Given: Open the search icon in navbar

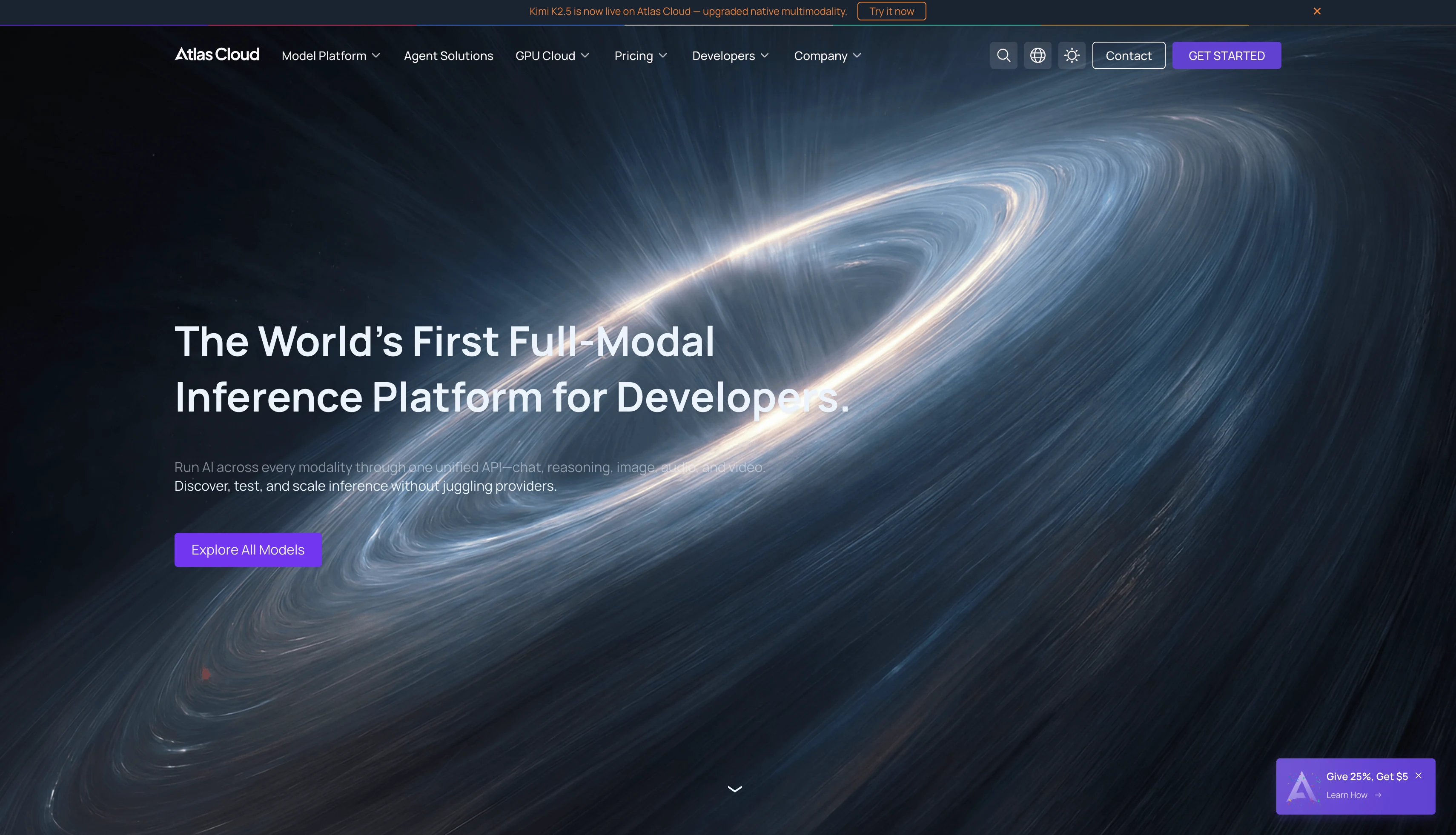Looking at the screenshot, I should point(1003,55).
